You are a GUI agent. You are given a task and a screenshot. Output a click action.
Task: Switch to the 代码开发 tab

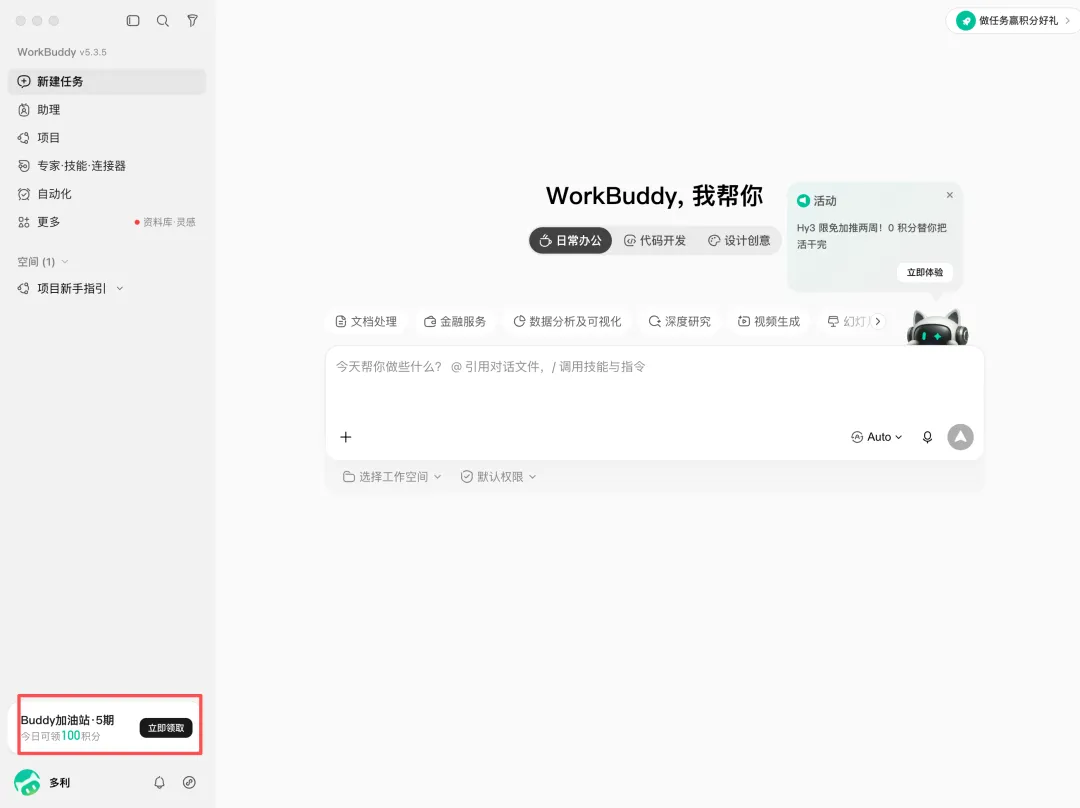click(654, 240)
